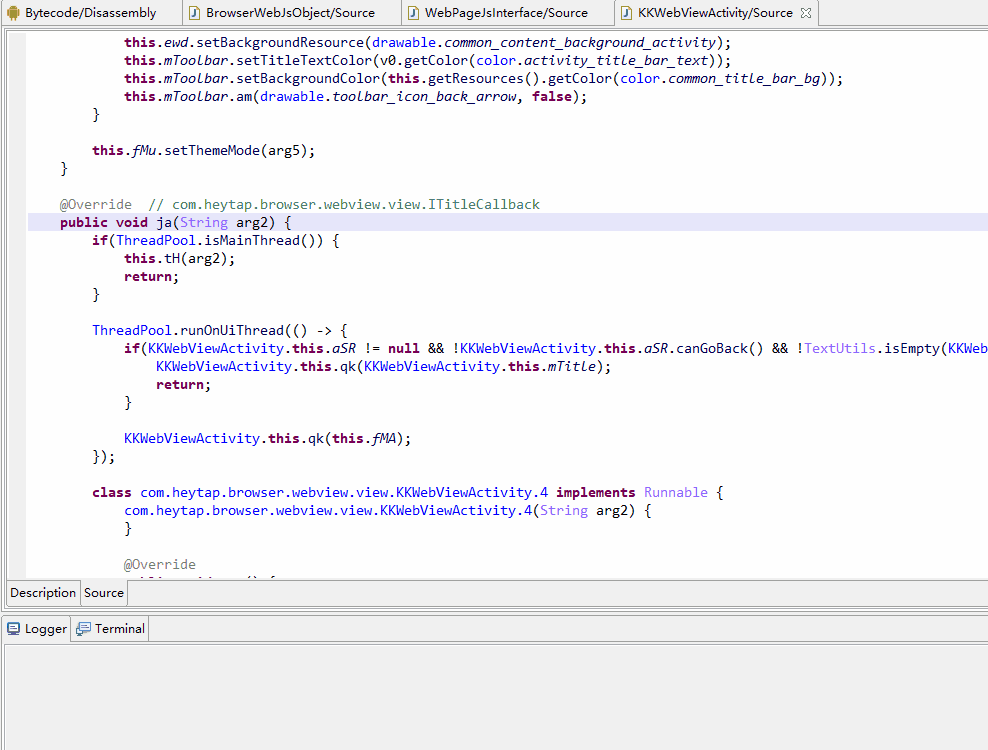Screen dimensions: 988x750
Task: Click the 'mTitle' field reference
Action: tap(572, 366)
